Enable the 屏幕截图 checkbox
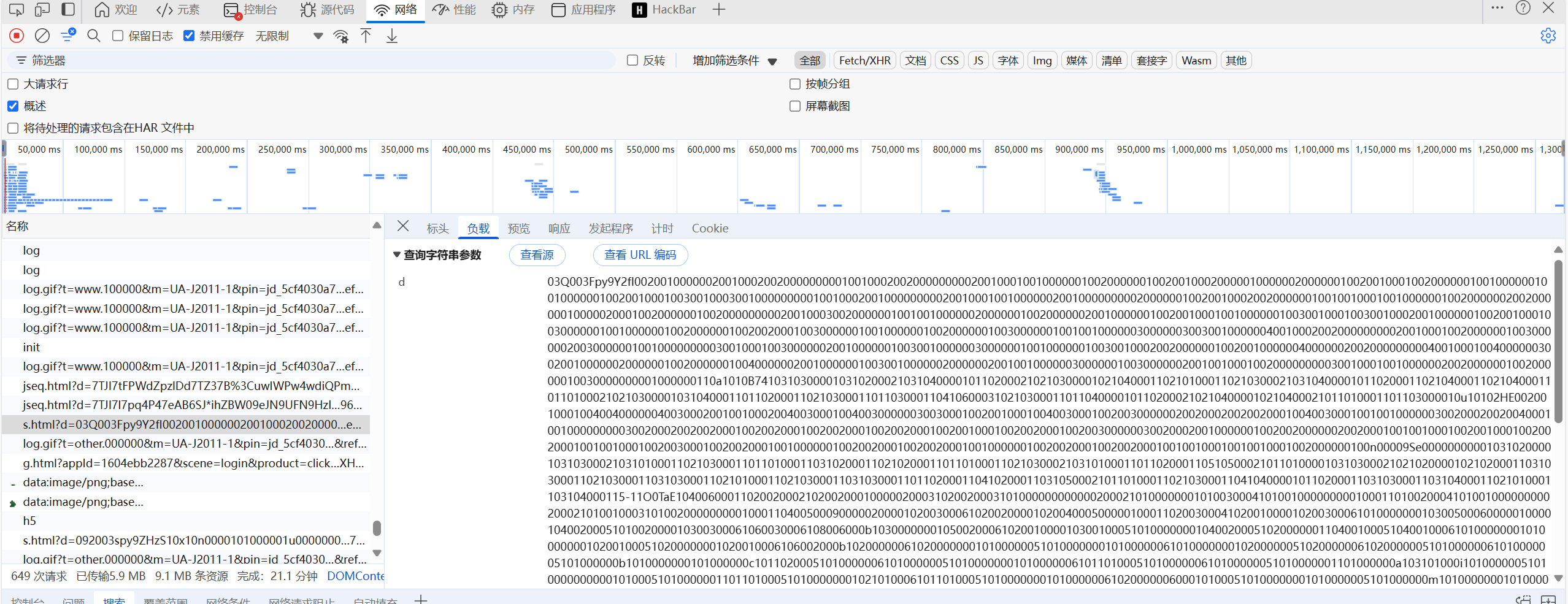Image resolution: width=1568 pixels, height=604 pixels. coord(795,106)
